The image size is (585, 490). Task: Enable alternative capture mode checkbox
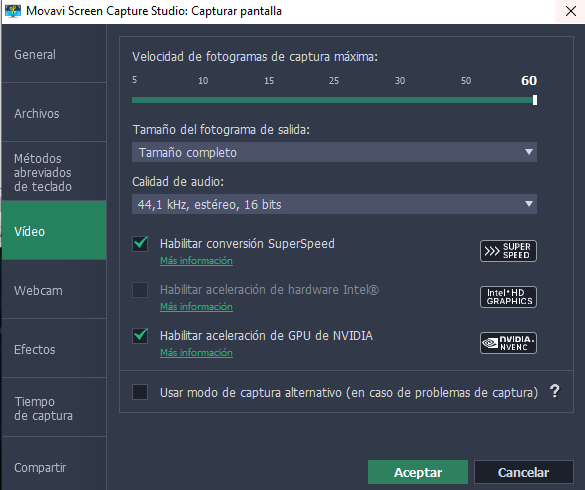coord(140,392)
